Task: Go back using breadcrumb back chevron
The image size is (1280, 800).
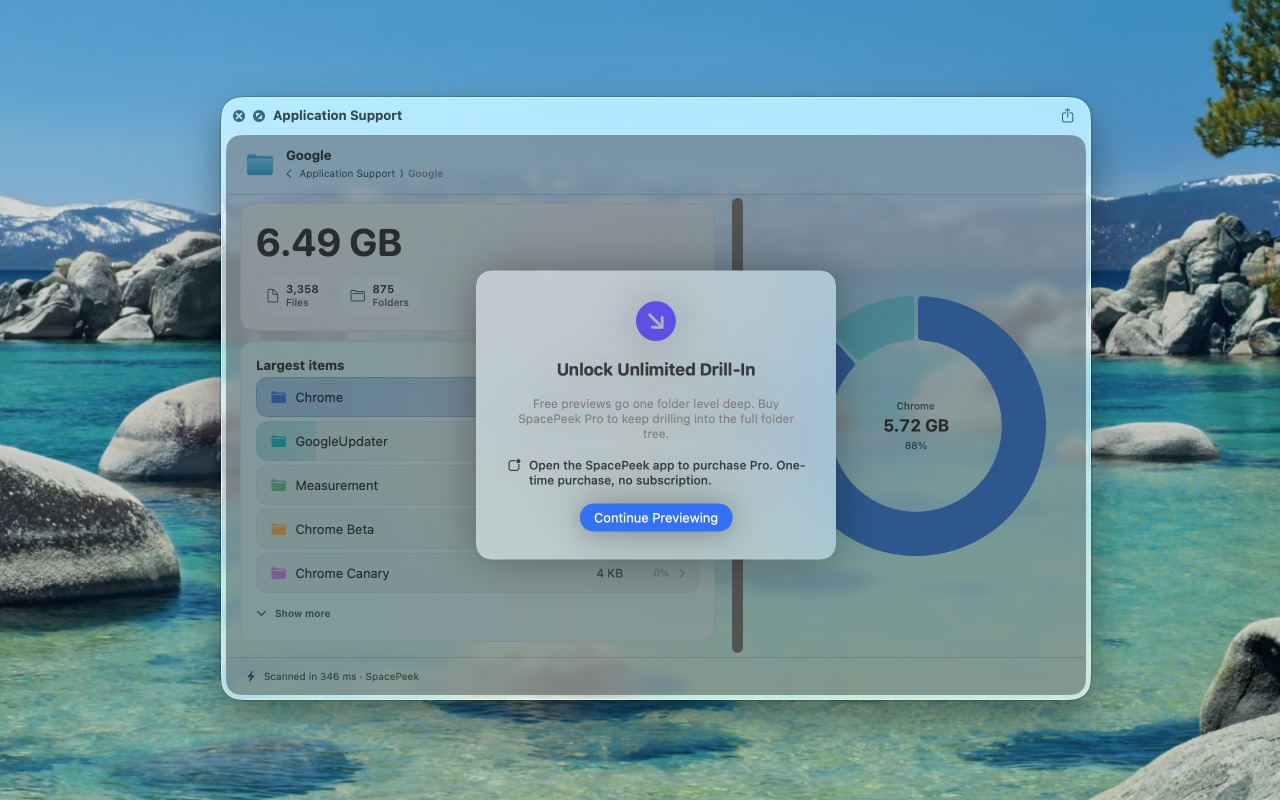Action: coord(289,173)
